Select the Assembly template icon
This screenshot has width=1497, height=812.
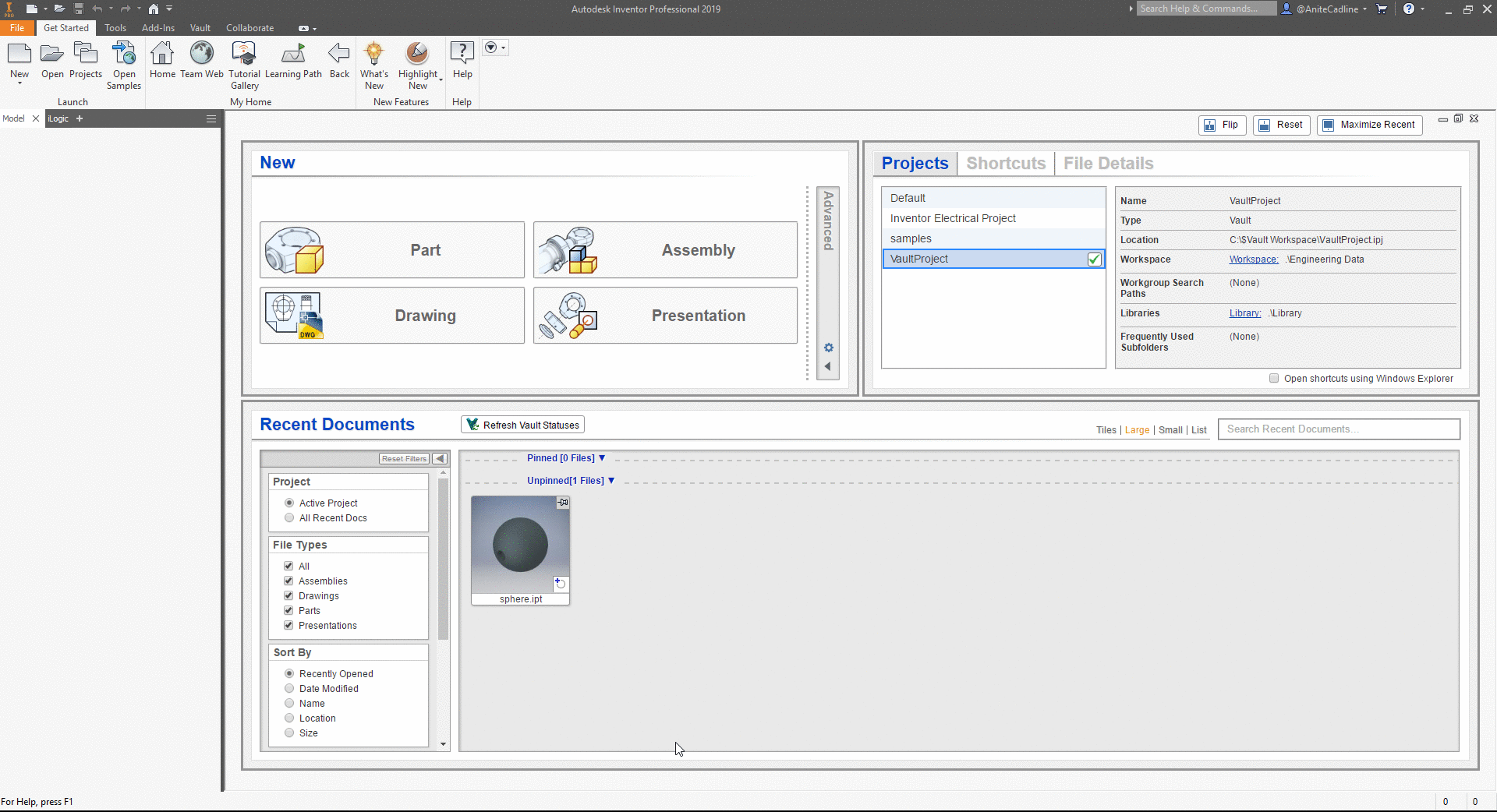click(x=664, y=249)
